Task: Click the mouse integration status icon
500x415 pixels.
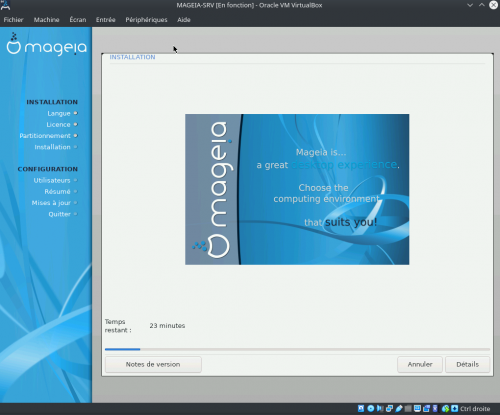Action: click(x=445, y=408)
